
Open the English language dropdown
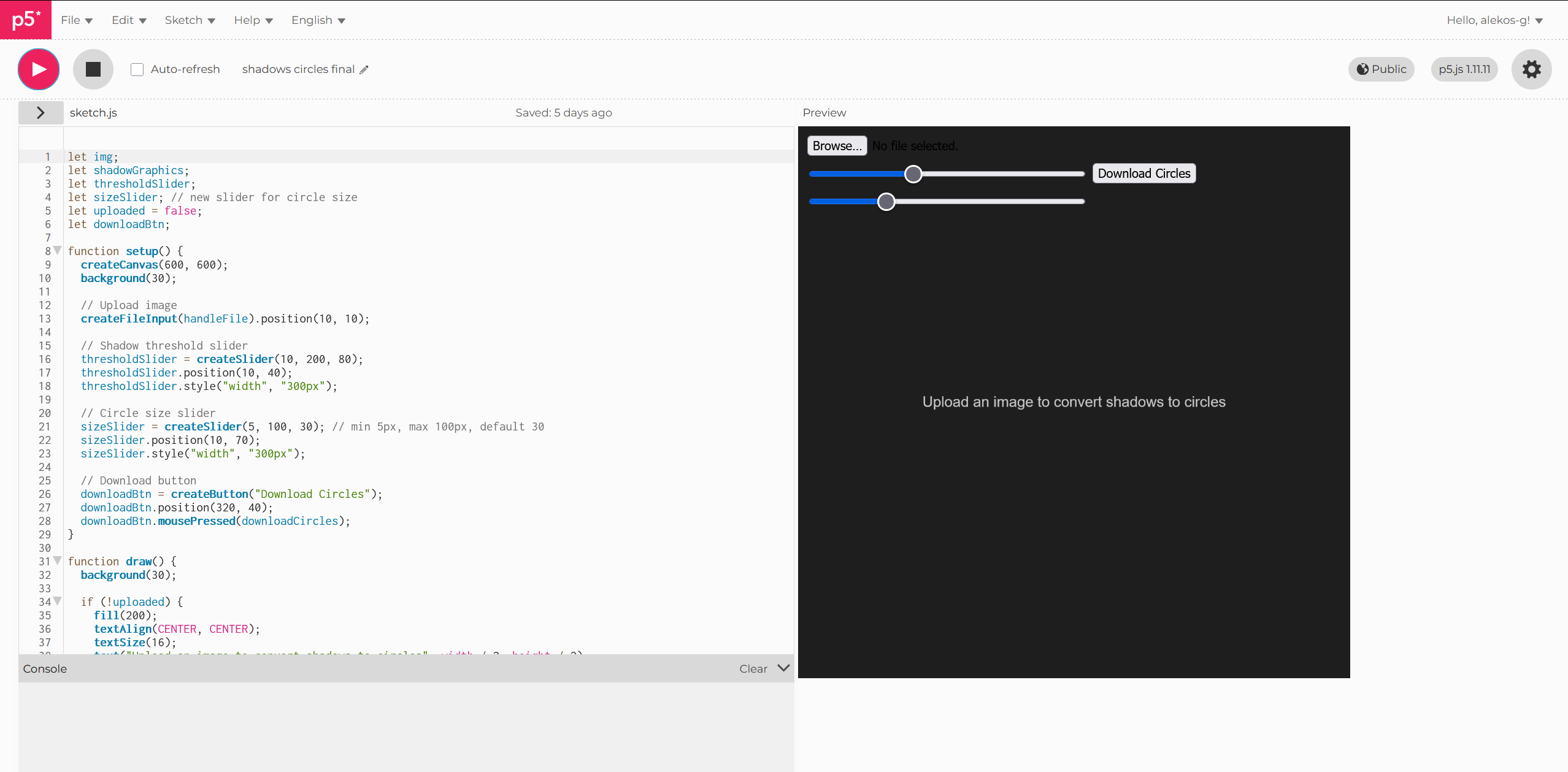tap(318, 20)
